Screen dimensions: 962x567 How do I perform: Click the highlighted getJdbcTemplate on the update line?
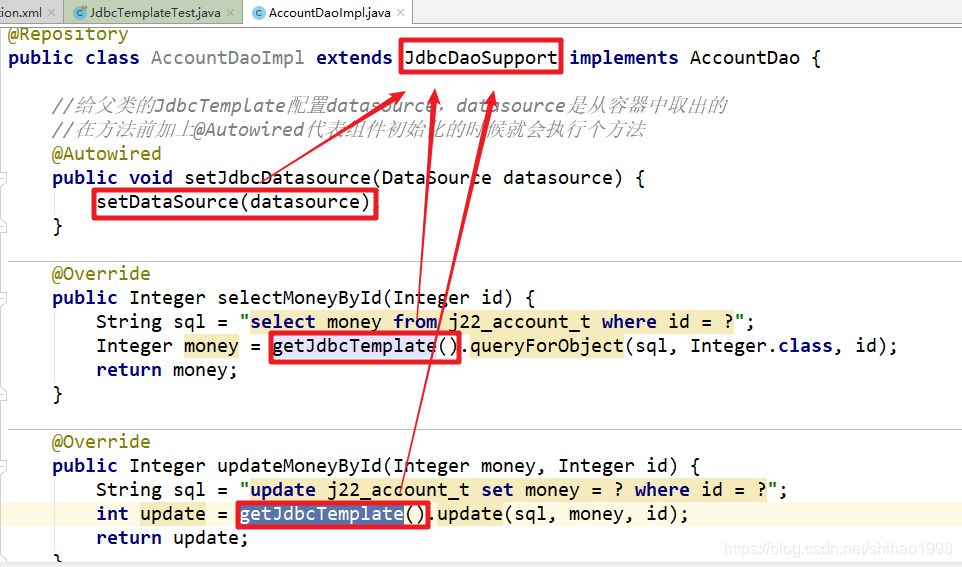321,514
